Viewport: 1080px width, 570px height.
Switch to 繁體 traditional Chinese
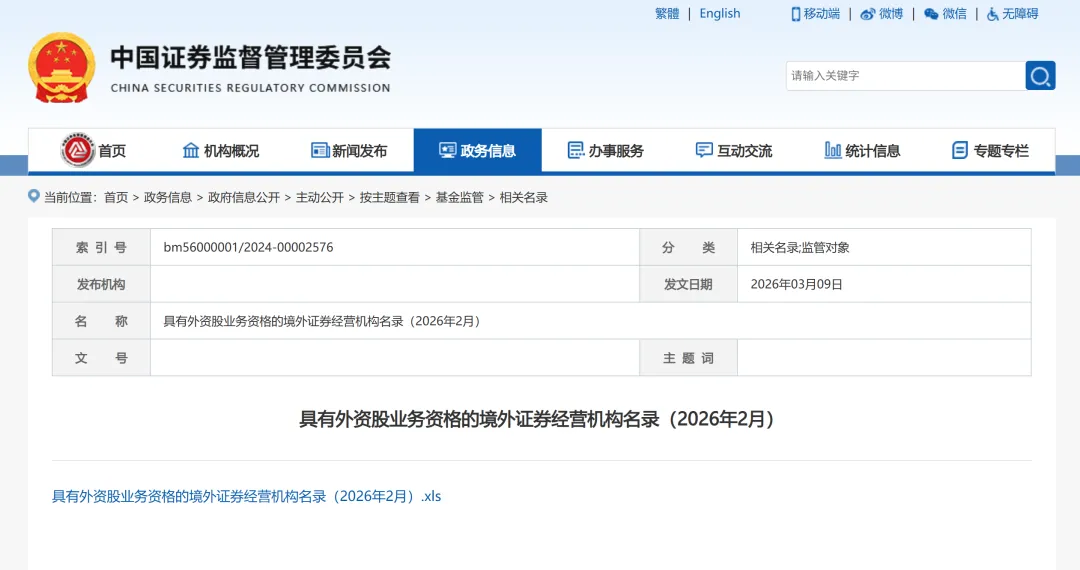click(667, 14)
